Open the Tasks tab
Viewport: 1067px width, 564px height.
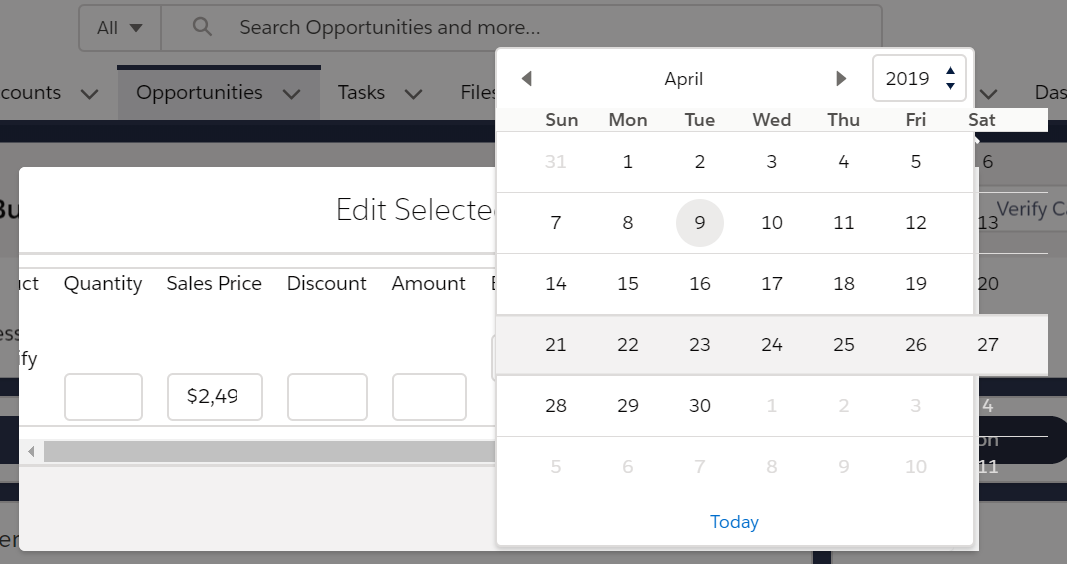(x=361, y=93)
